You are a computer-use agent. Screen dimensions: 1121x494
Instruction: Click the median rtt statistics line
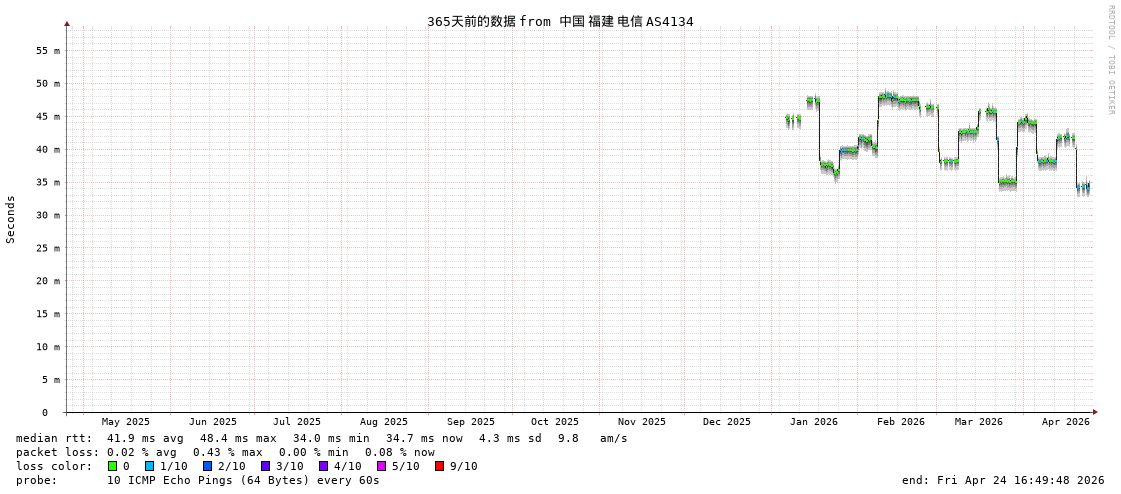click(321, 438)
